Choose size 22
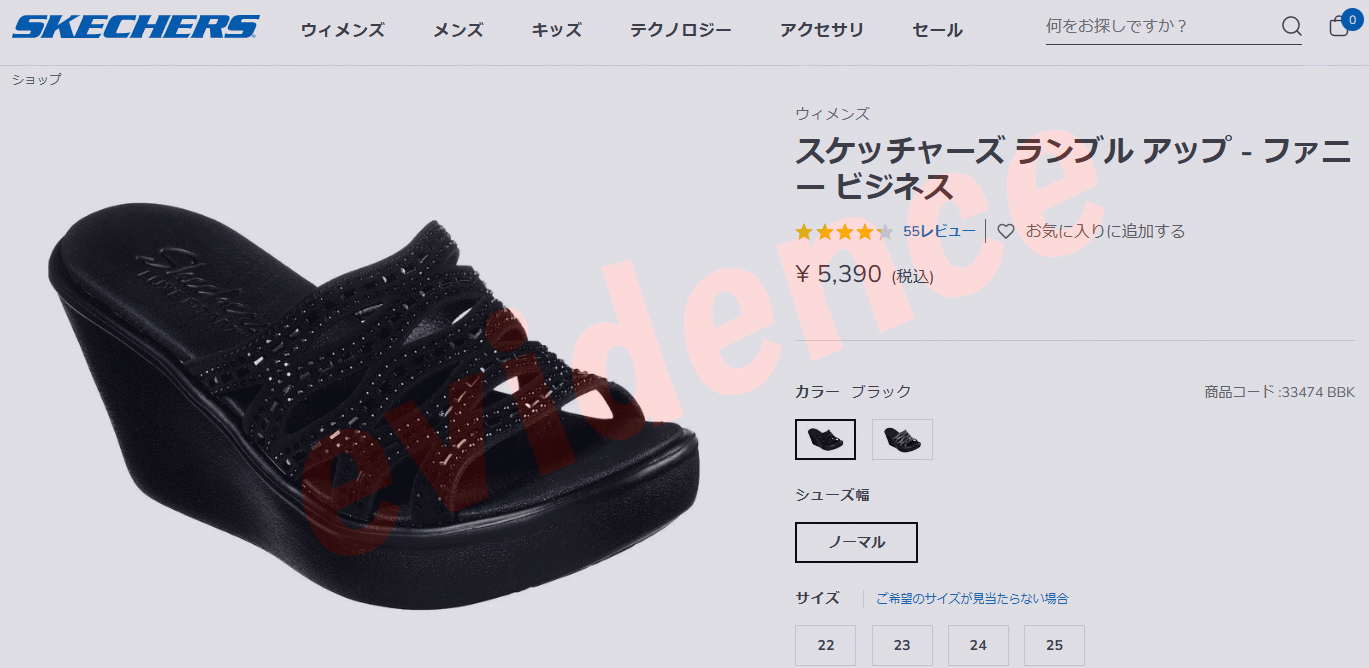This screenshot has width=1369, height=668. pyautogui.click(x=825, y=645)
